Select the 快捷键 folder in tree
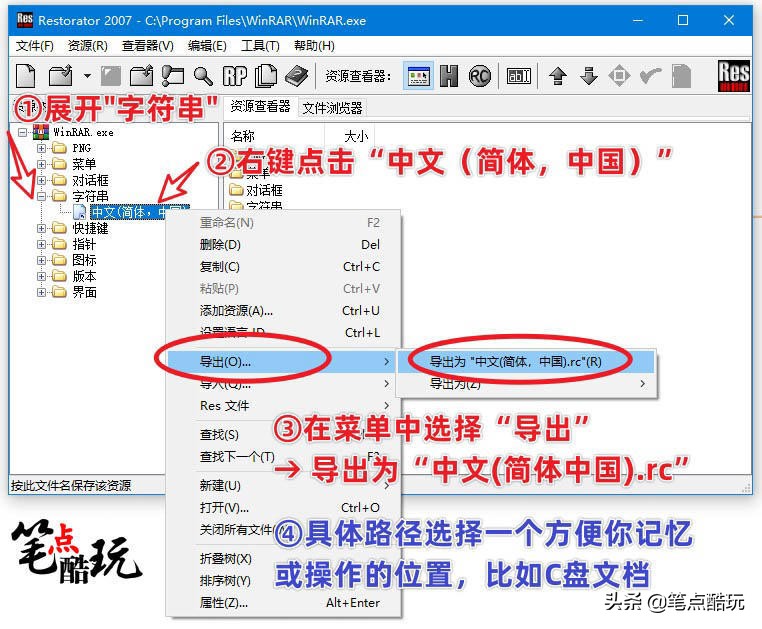Viewport: 762px width, 629px height. click(90, 228)
